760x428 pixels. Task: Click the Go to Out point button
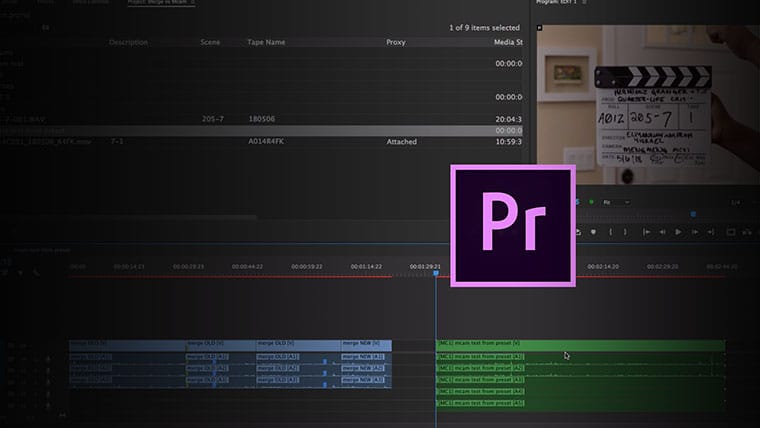tap(711, 232)
